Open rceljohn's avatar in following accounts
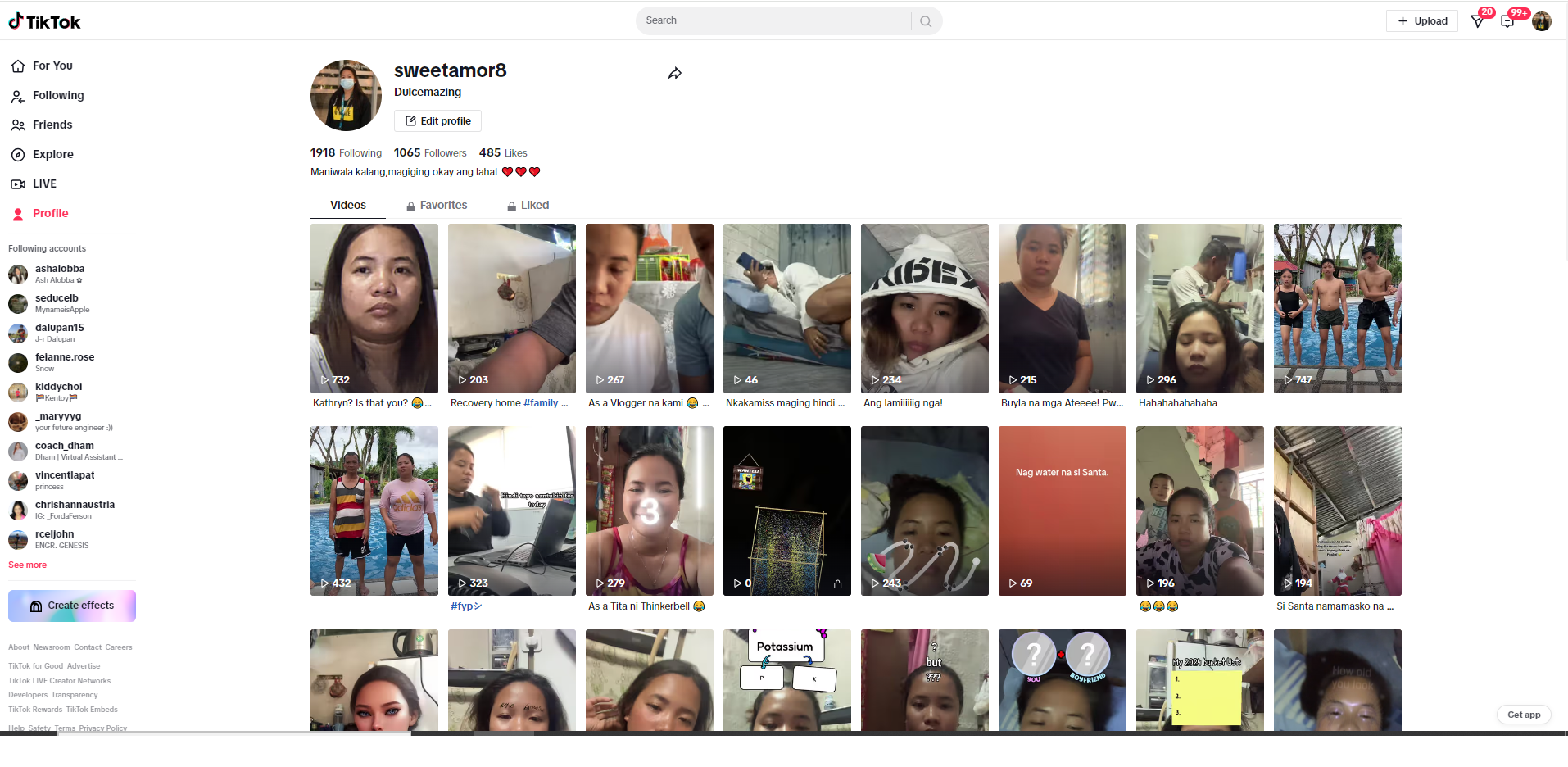The height and width of the screenshot is (767, 1568). [18, 540]
